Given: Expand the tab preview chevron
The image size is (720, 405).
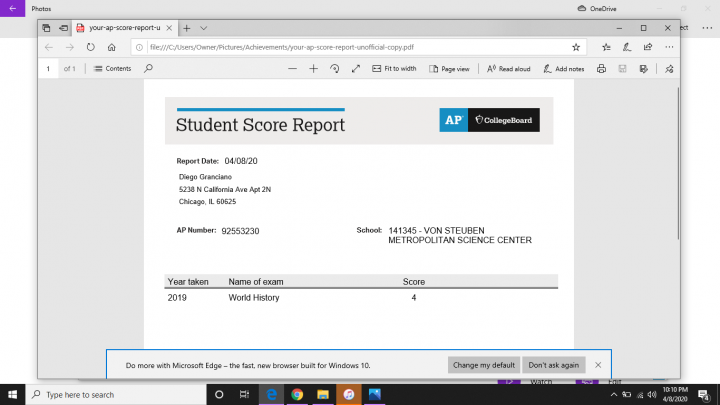Looking at the screenshot, I should (203, 28).
